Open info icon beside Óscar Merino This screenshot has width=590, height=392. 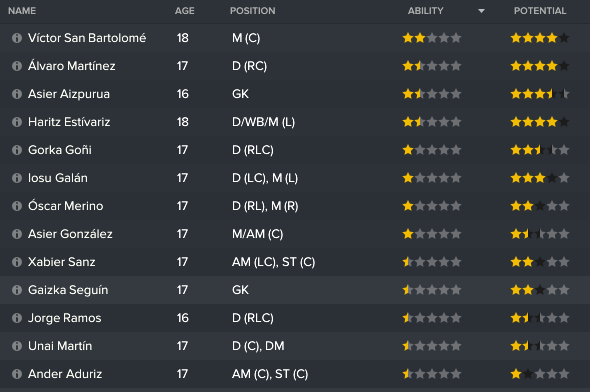coord(17,206)
